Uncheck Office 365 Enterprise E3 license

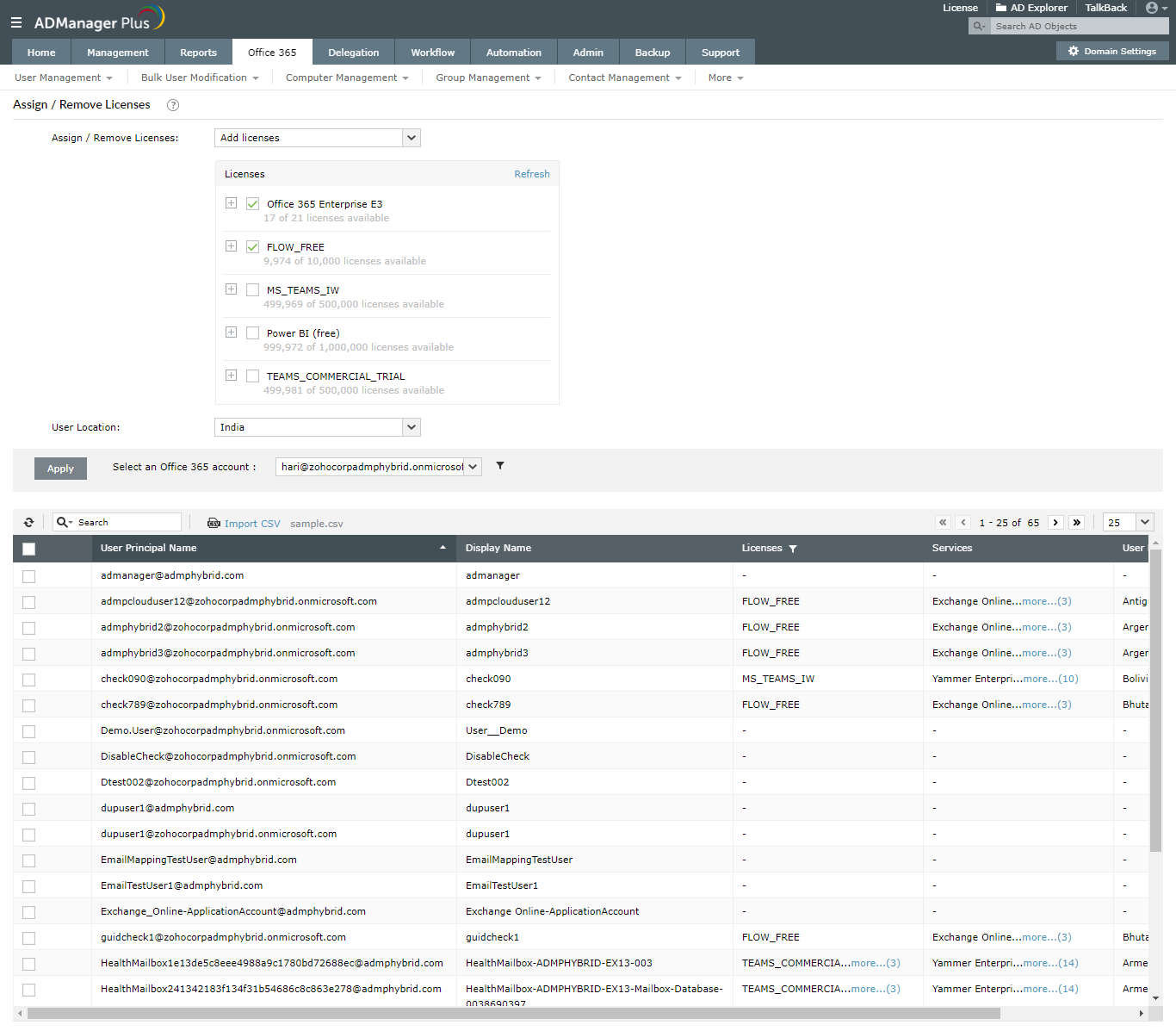252,204
